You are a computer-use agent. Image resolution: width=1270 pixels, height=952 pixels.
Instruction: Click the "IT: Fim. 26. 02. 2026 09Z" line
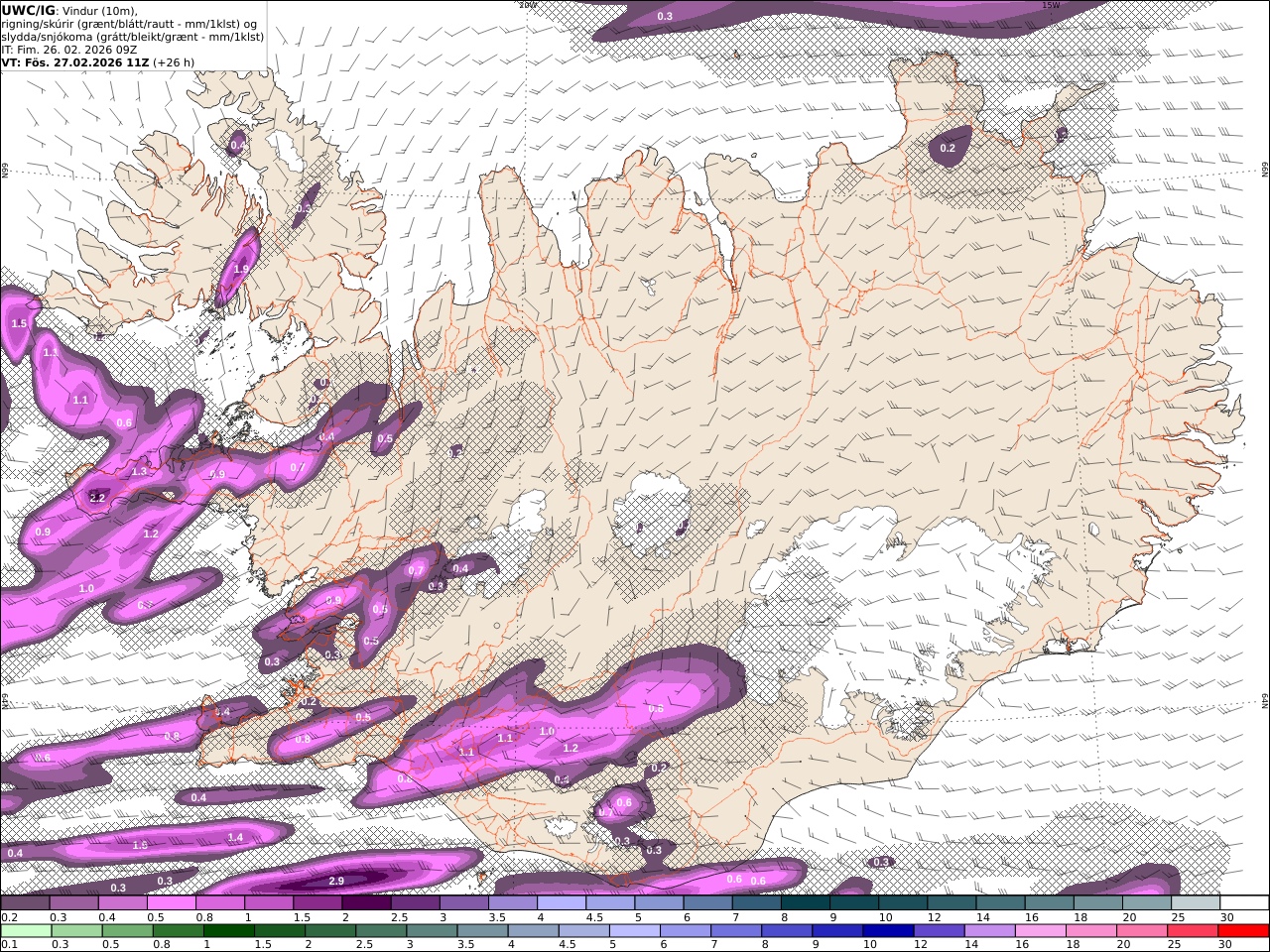click(x=69, y=50)
